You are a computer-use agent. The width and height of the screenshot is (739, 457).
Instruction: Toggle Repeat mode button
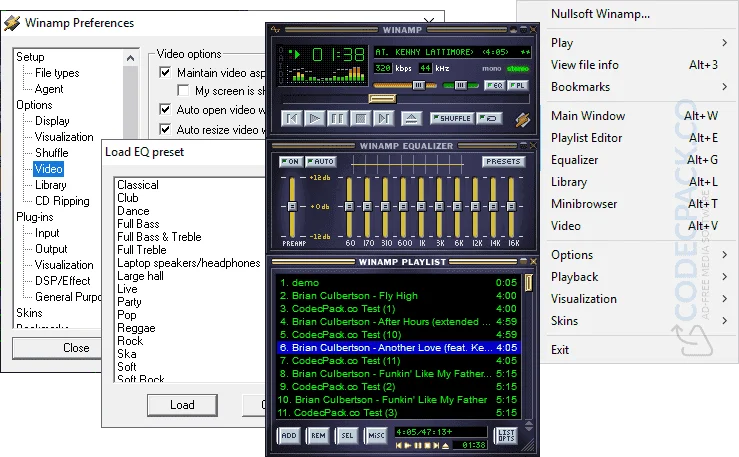point(490,118)
